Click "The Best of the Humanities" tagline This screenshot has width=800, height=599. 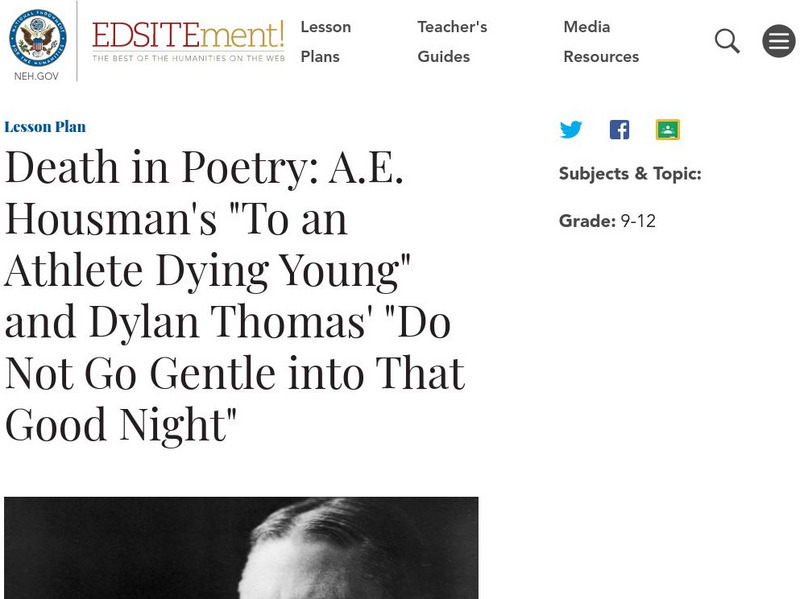(x=188, y=59)
